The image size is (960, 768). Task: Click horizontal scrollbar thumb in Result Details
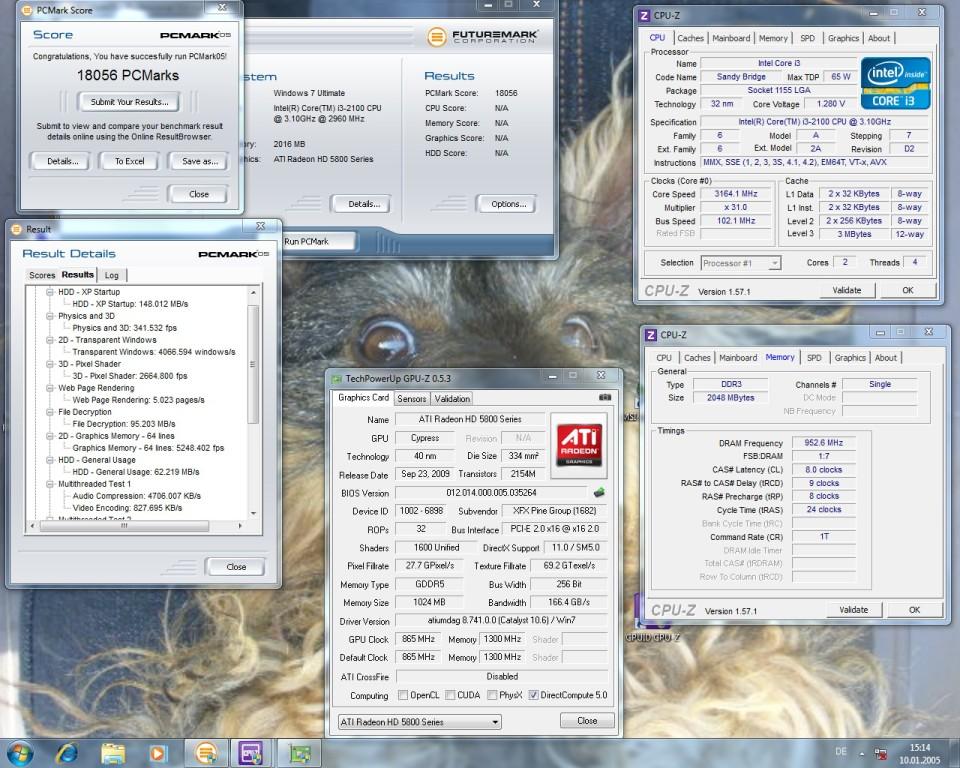[x=124, y=525]
